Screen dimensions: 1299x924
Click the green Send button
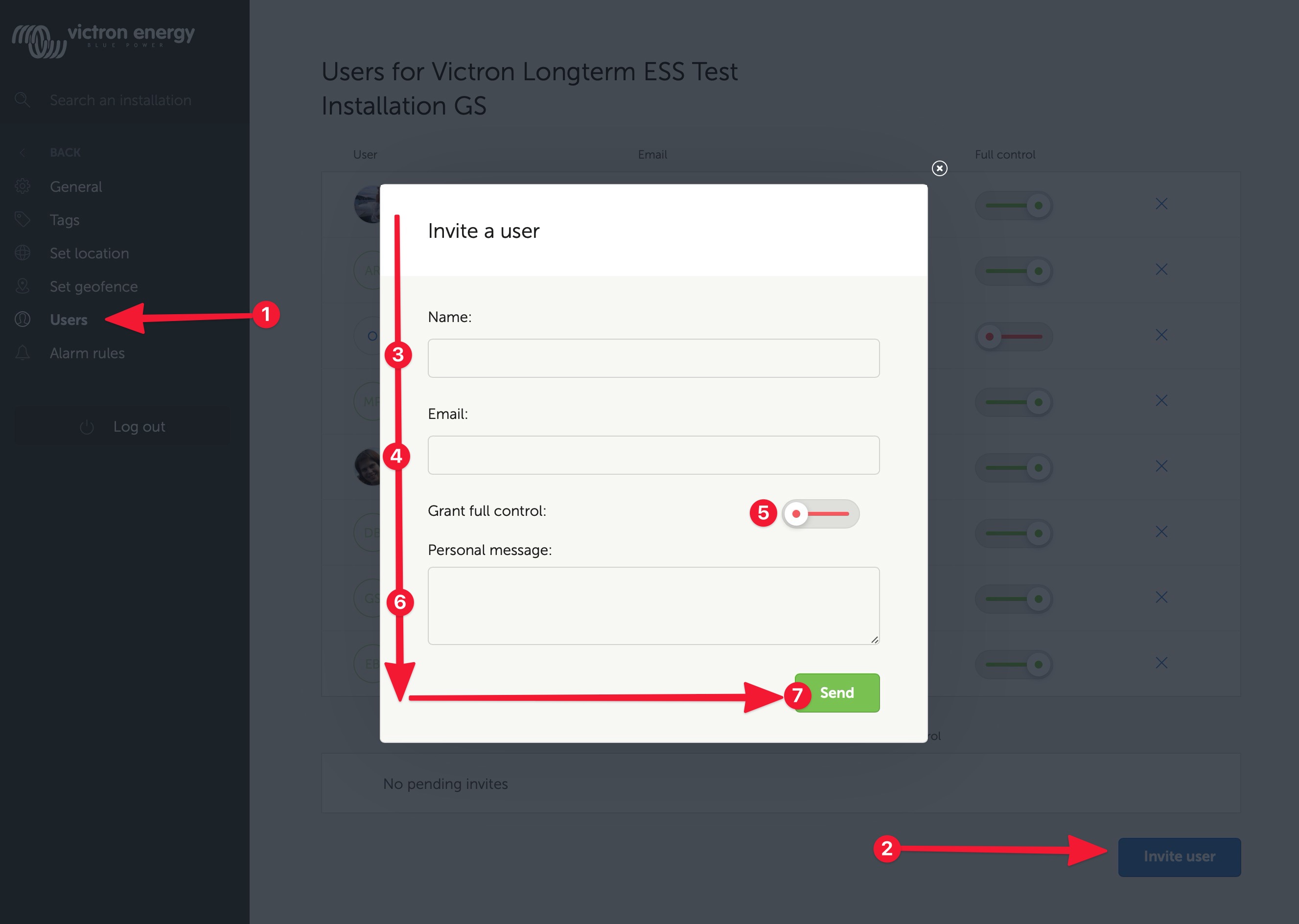coord(837,693)
